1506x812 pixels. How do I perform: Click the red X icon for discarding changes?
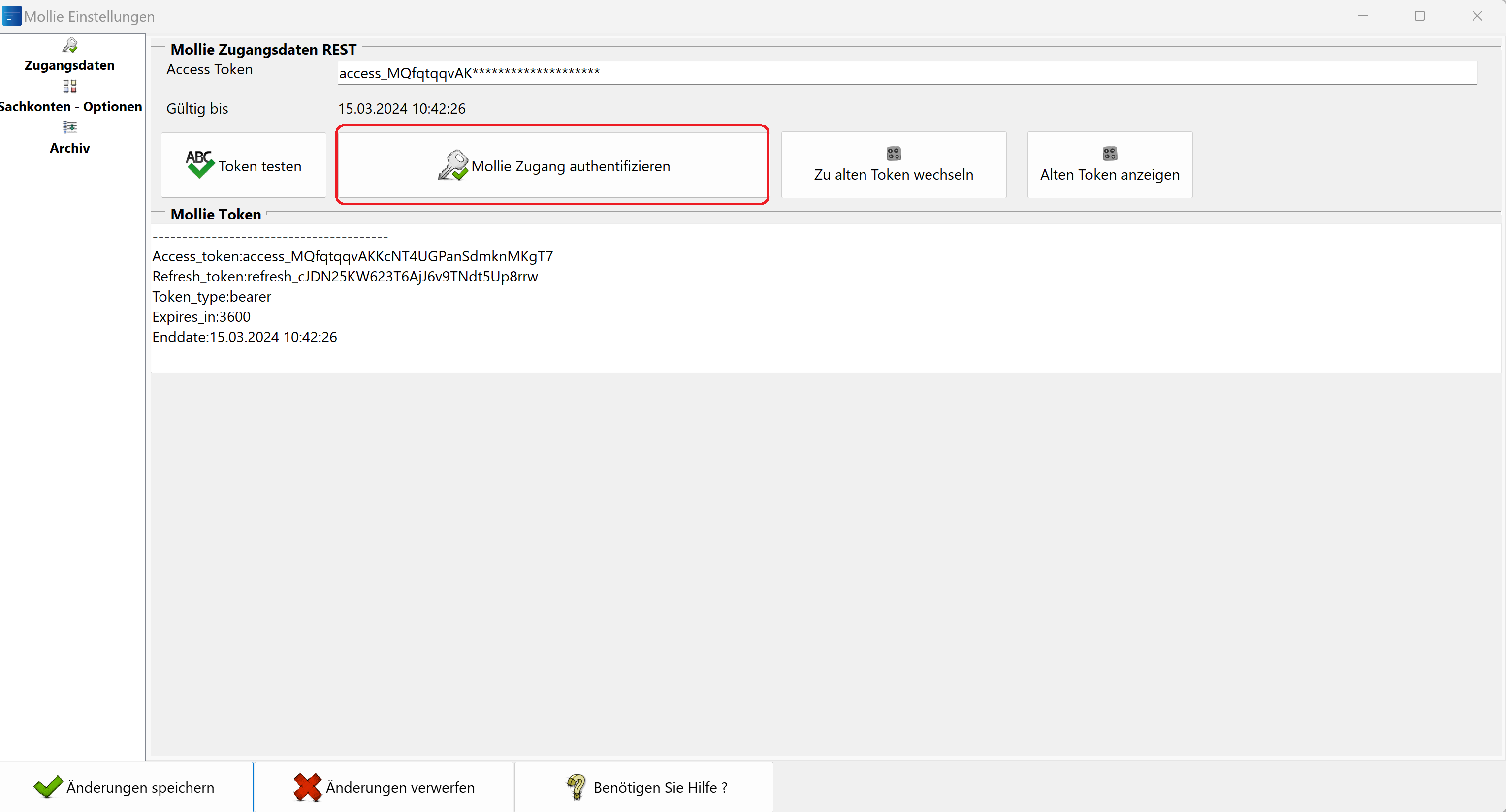(308, 787)
